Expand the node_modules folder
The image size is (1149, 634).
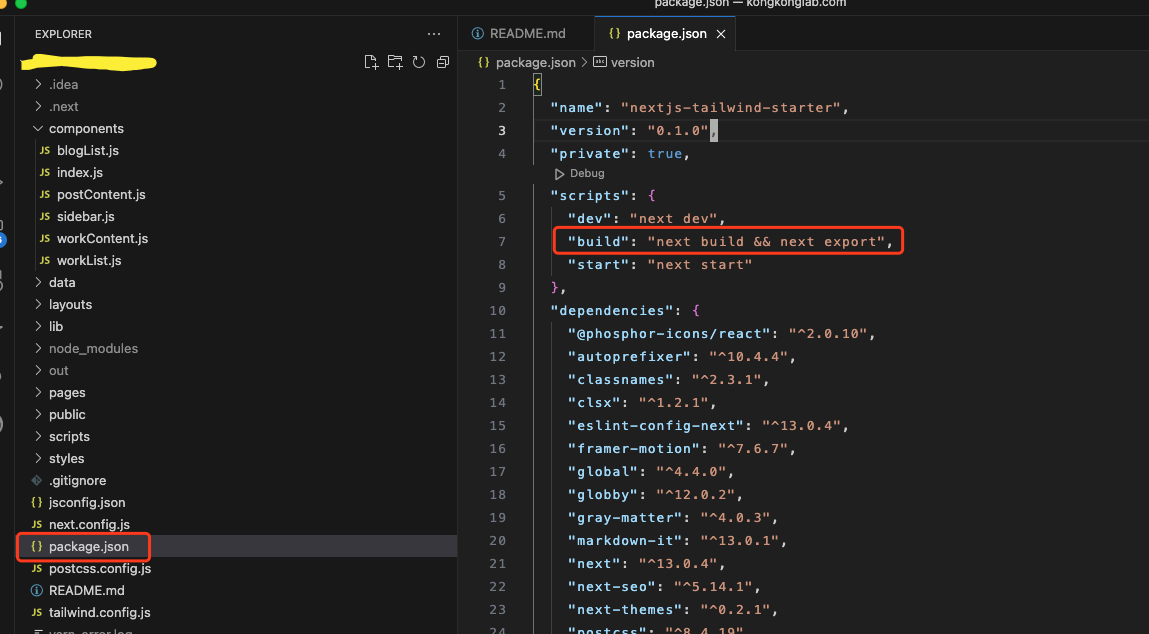(x=93, y=348)
